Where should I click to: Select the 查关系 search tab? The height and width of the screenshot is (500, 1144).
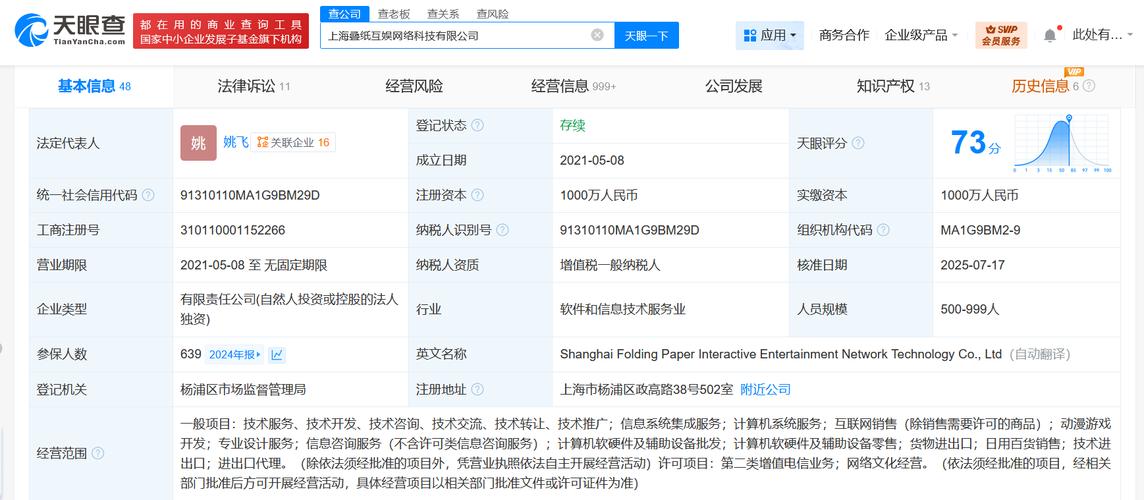pyautogui.click(x=443, y=14)
